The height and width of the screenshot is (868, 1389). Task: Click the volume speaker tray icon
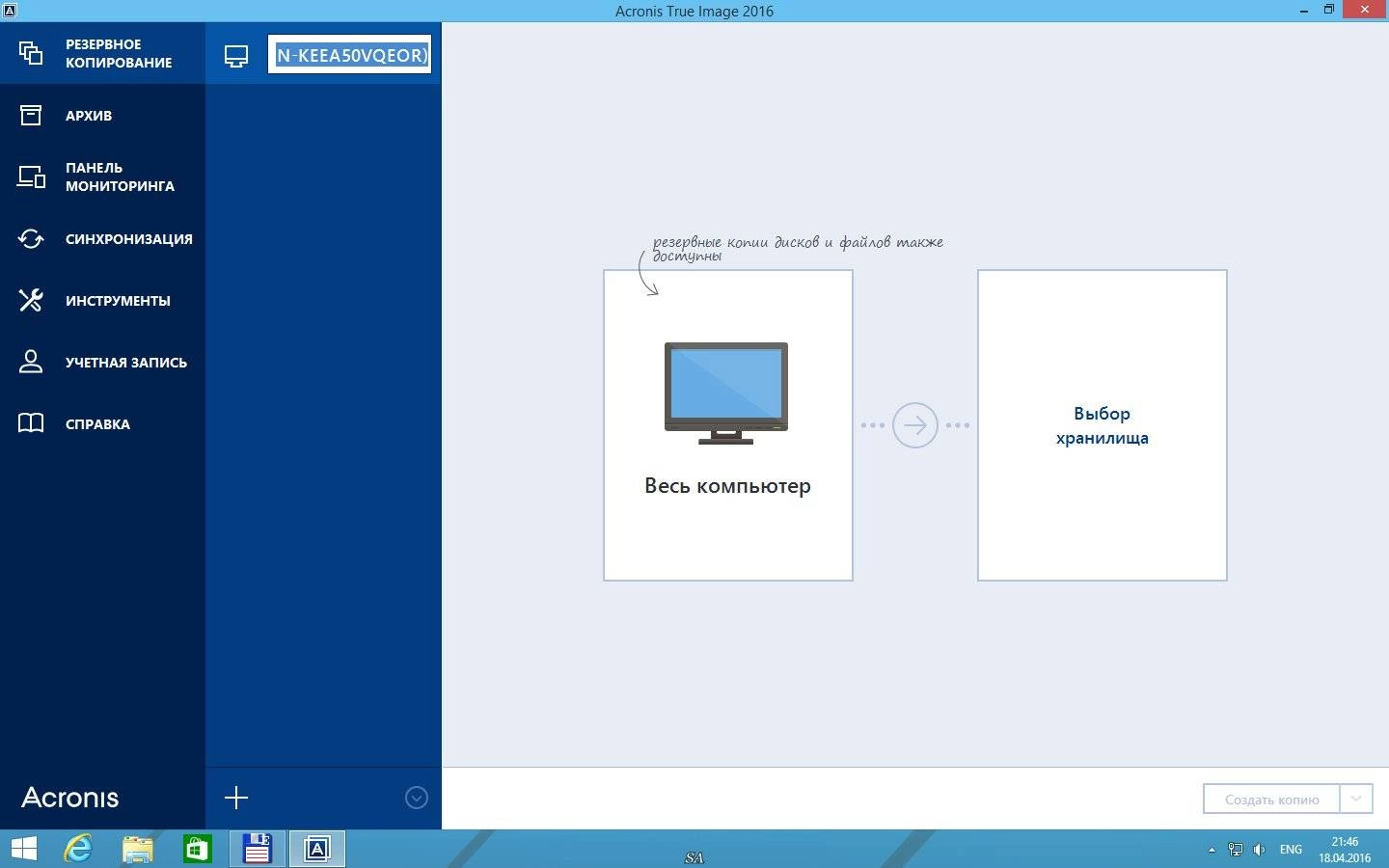[1259, 850]
